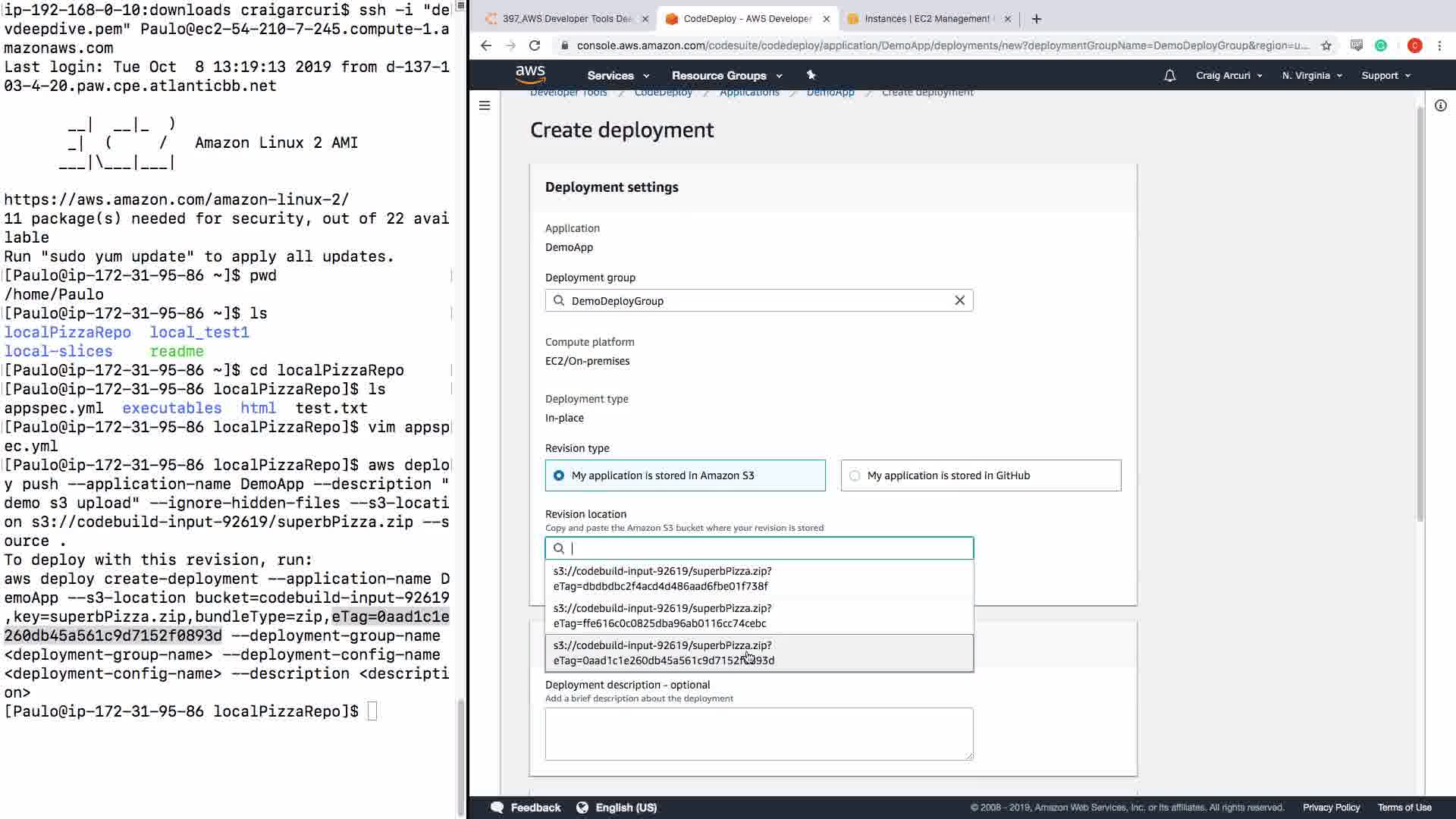Open the Privacy Policy link
The image size is (1456, 819).
pos(1331,808)
